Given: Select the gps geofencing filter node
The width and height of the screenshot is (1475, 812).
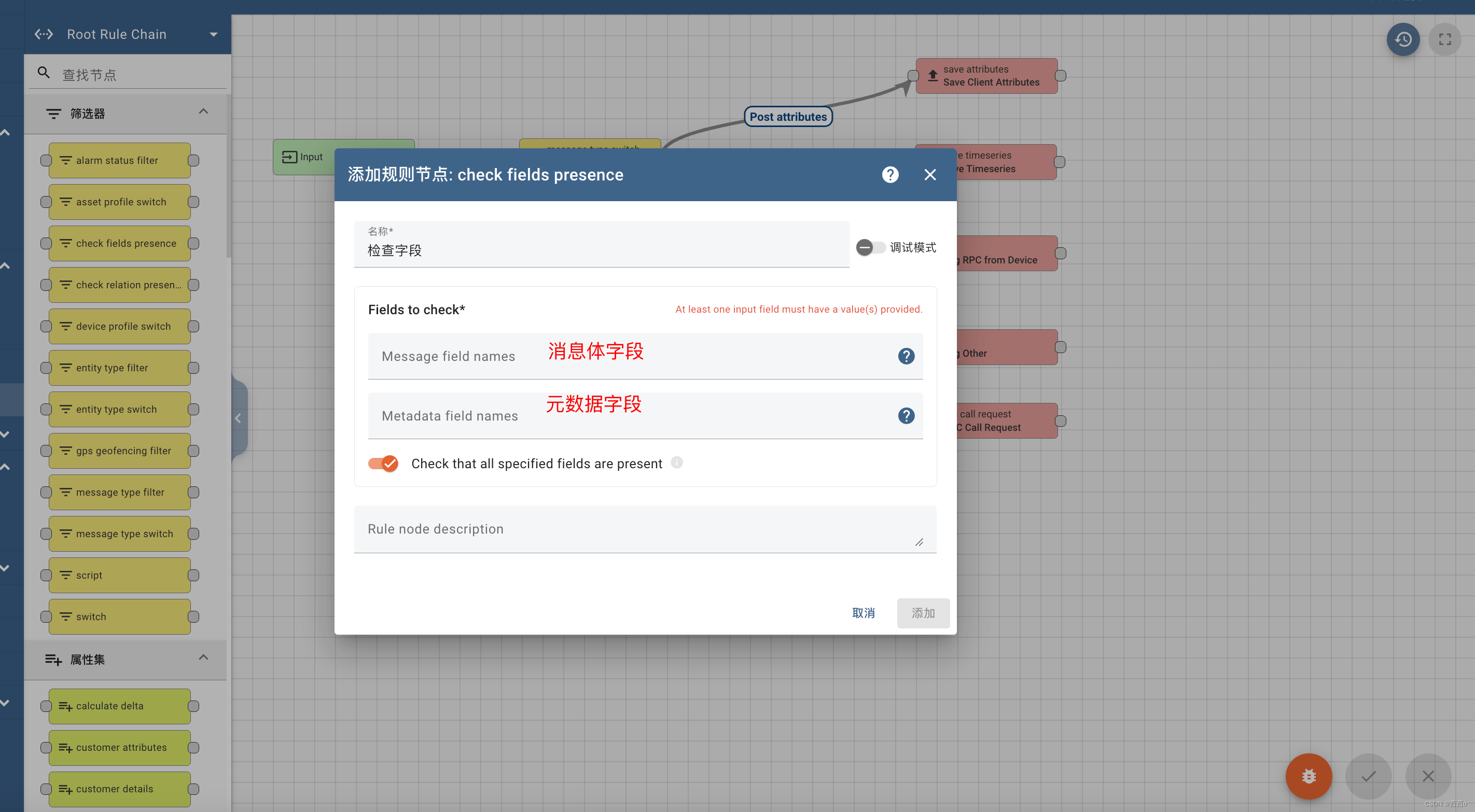Looking at the screenshot, I should click(120, 451).
